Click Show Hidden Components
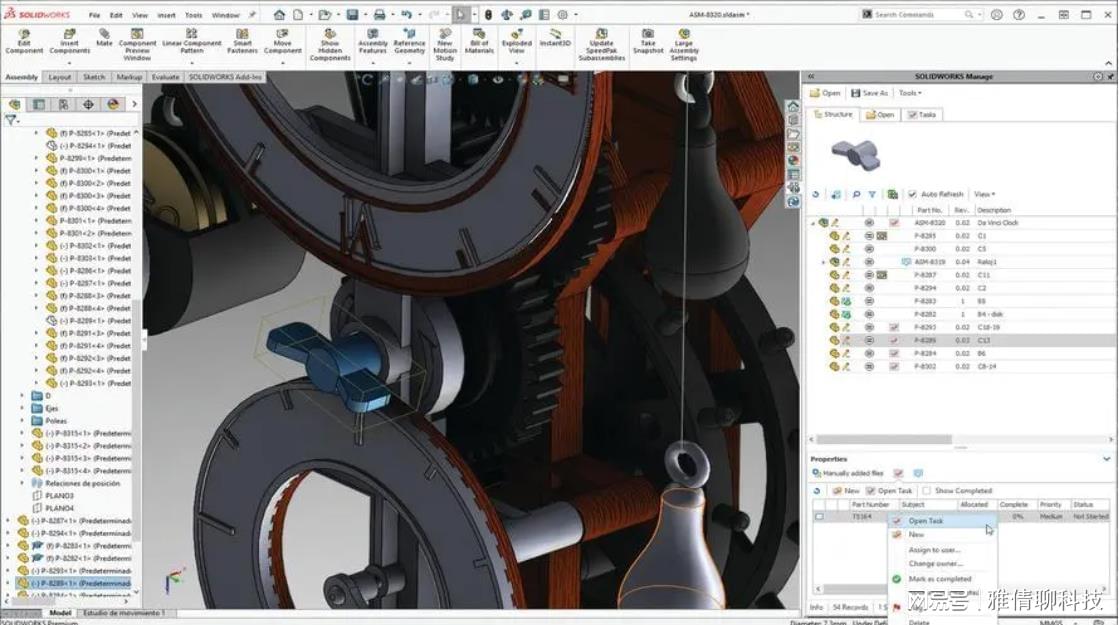The height and width of the screenshot is (625, 1119). (x=330, y=44)
